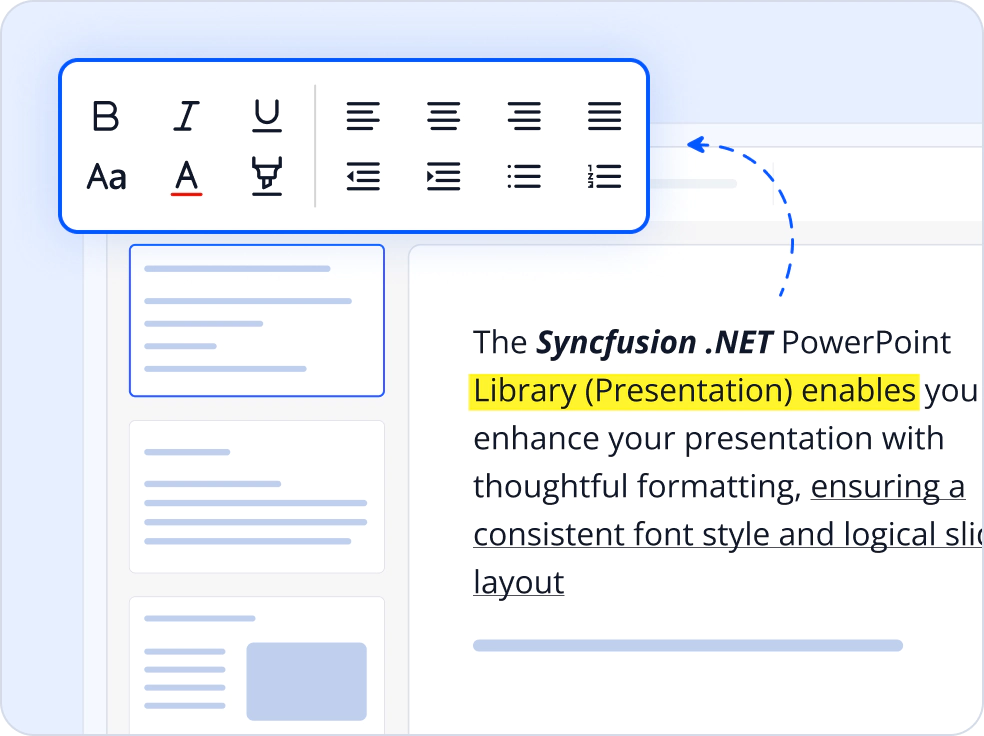984x736 pixels.
Task: Select the font color A icon
Action: click(186, 178)
